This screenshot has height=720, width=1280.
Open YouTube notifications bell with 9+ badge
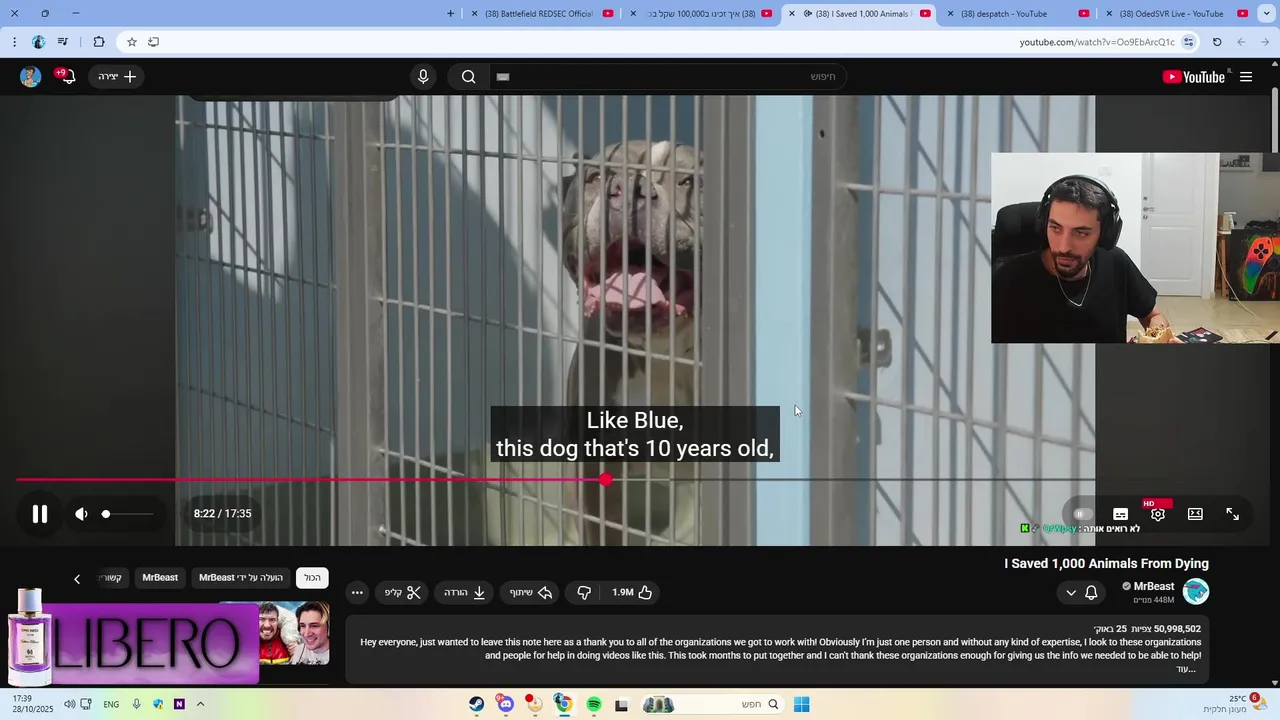[x=68, y=77]
